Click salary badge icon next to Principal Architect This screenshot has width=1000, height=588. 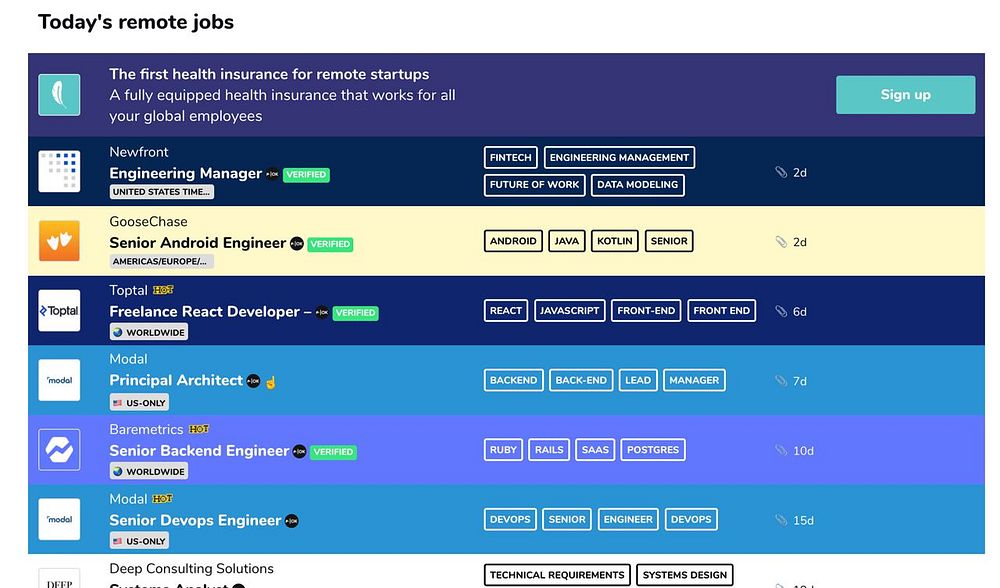pyautogui.click(x=253, y=381)
